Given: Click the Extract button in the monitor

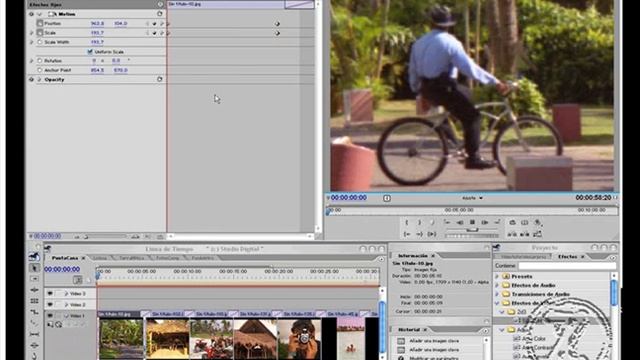Looking at the screenshot, I should pyautogui.click(x=525, y=234).
